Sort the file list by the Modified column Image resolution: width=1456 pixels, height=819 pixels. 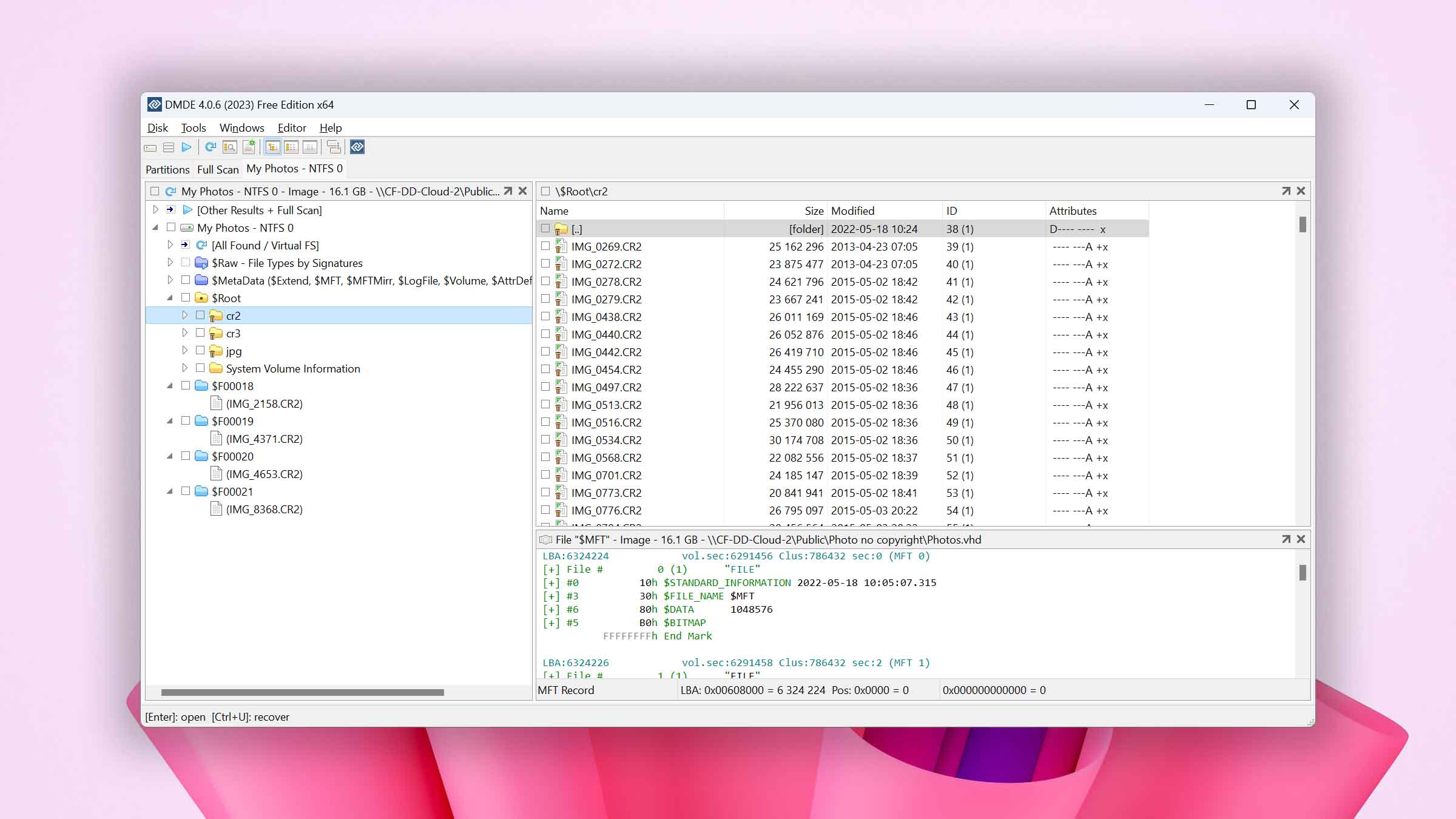pos(852,211)
